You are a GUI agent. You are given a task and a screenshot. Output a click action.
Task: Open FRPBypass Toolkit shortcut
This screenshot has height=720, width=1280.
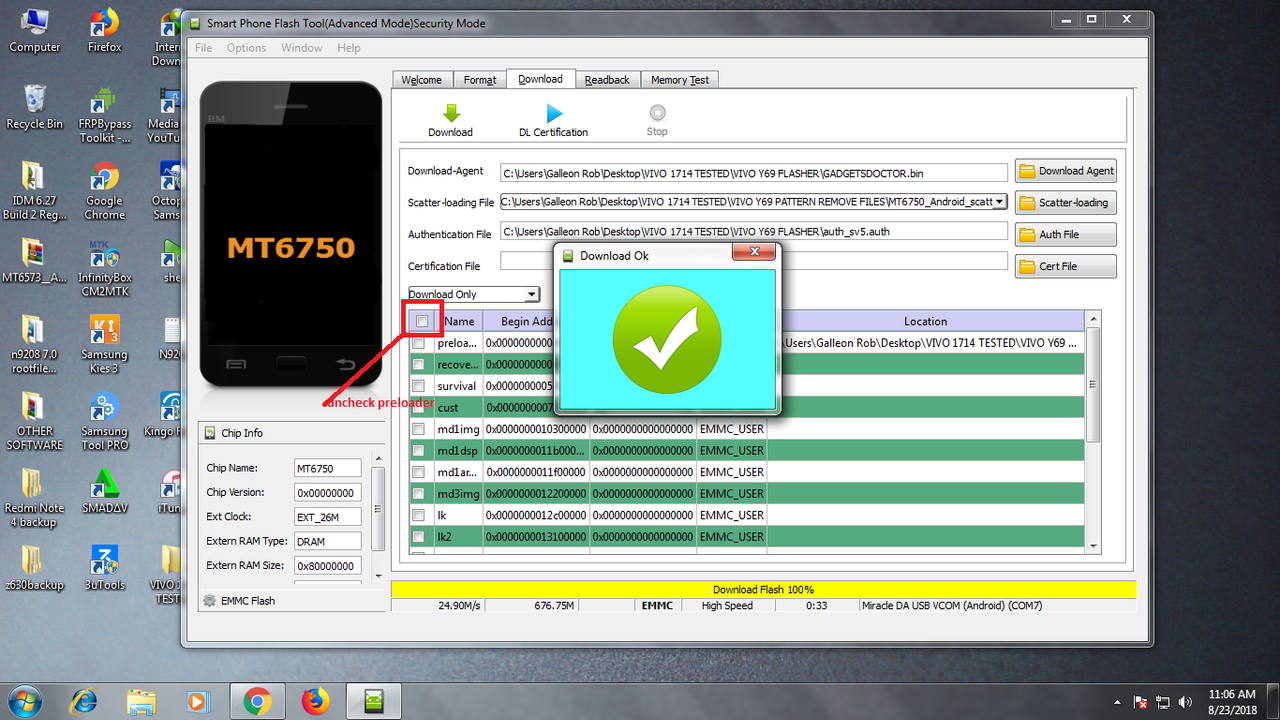point(104,115)
